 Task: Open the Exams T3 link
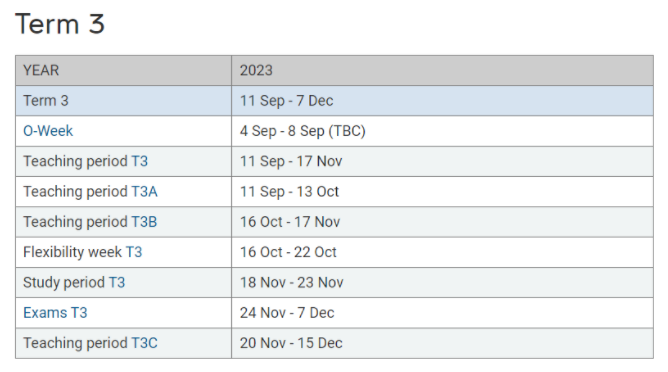click(x=55, y=313)
